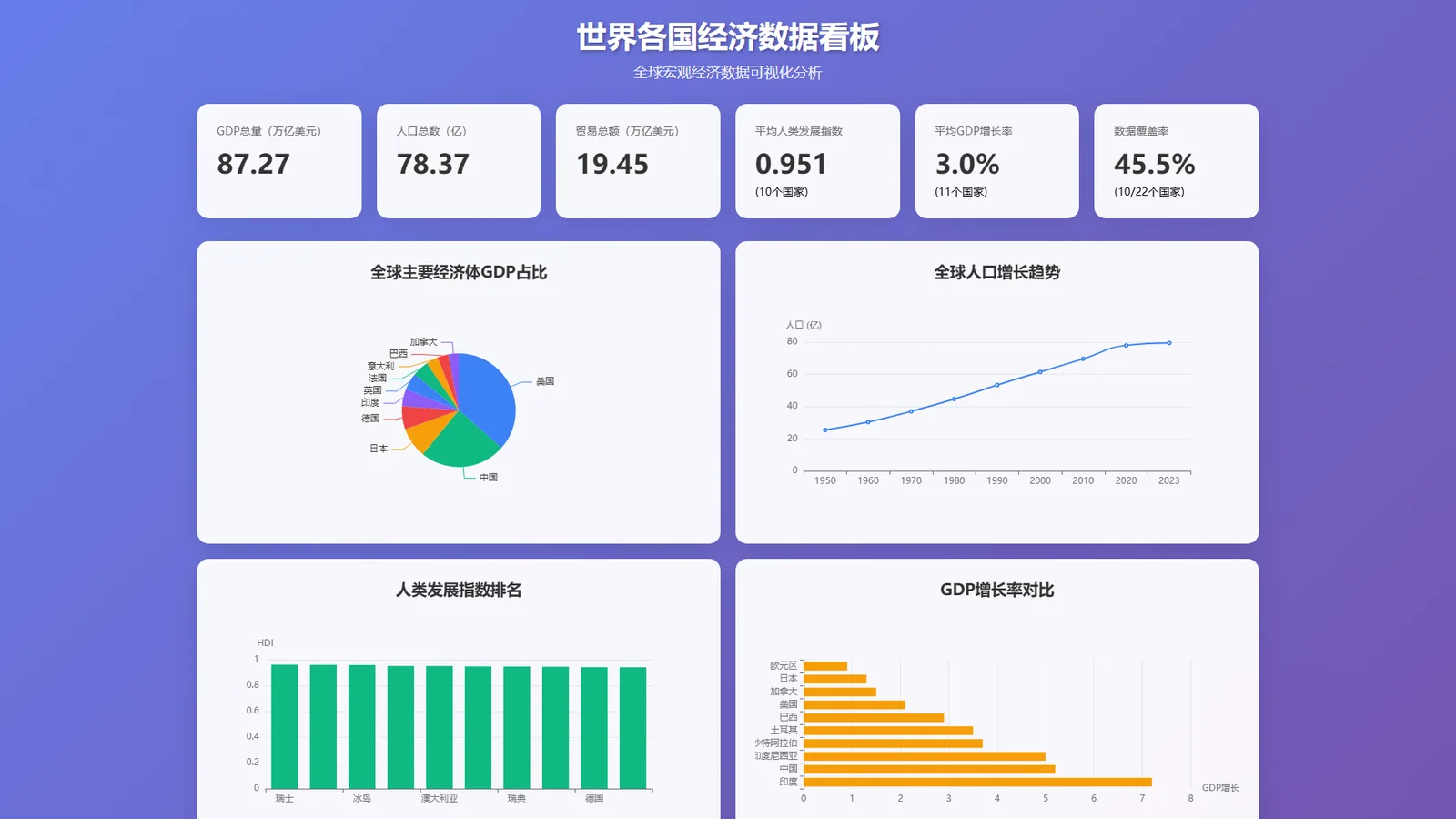Select the GDP总量 card showing 87.27
The height and width of the screenshot is (819, 1456).
[279, 161]
